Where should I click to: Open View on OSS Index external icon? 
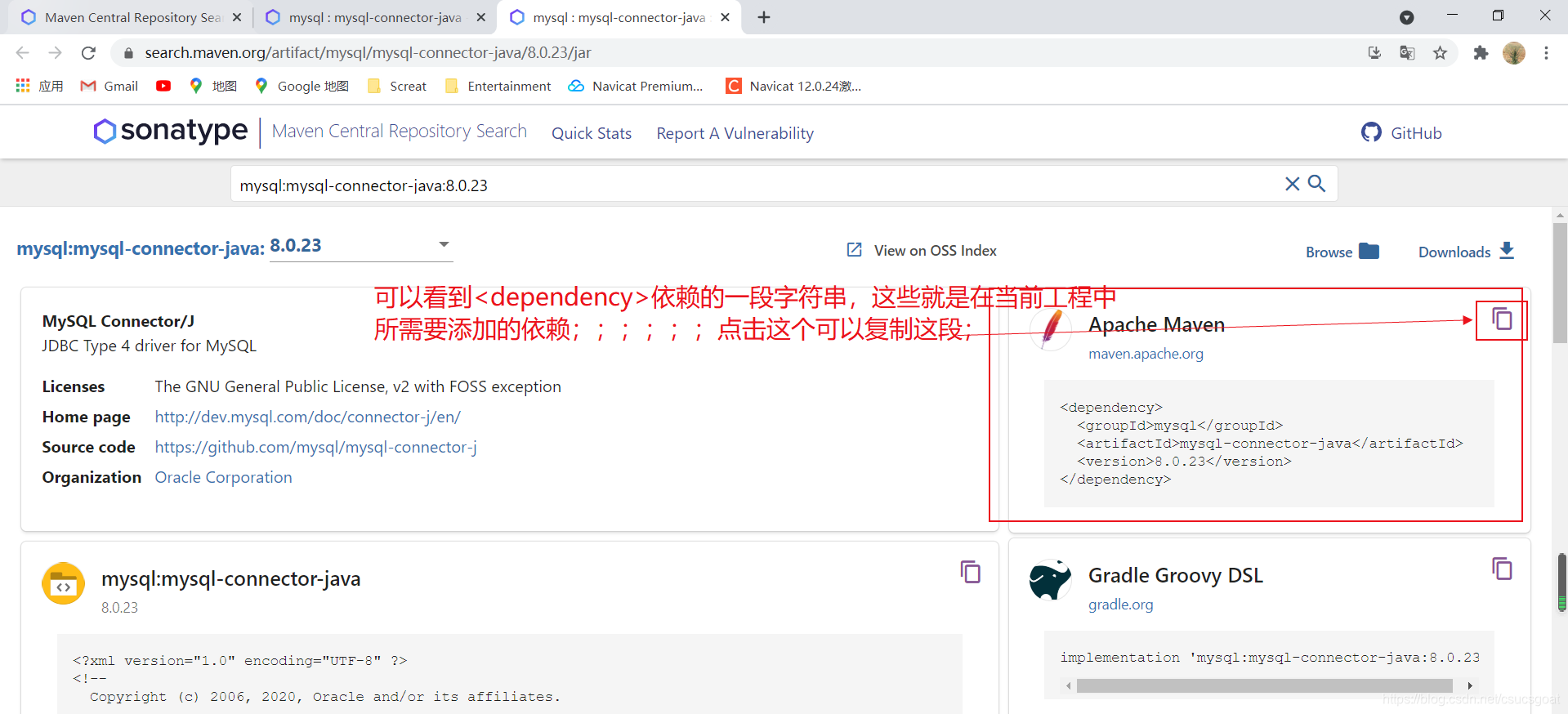pyautogui.click(x=854, y=250)
